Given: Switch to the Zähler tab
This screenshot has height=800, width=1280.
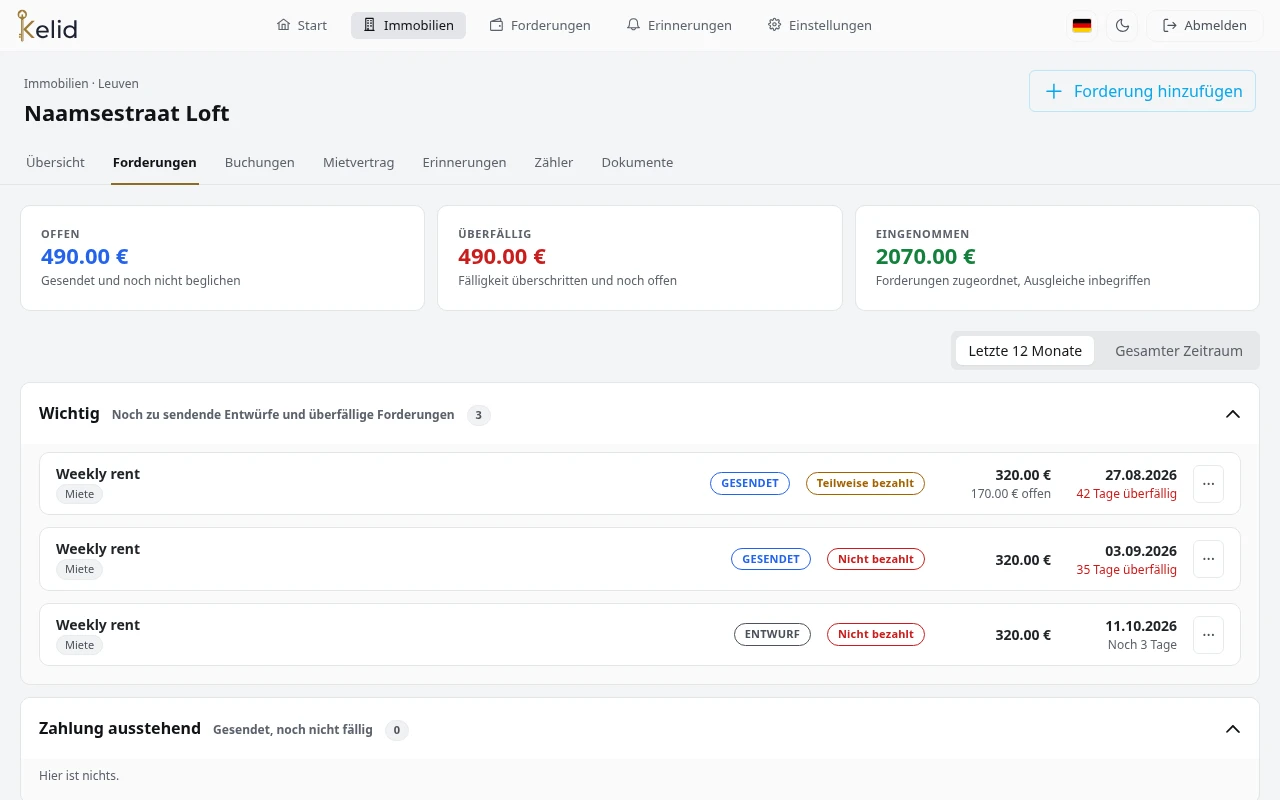Looking at the screenshot, I should click(554, 162).
